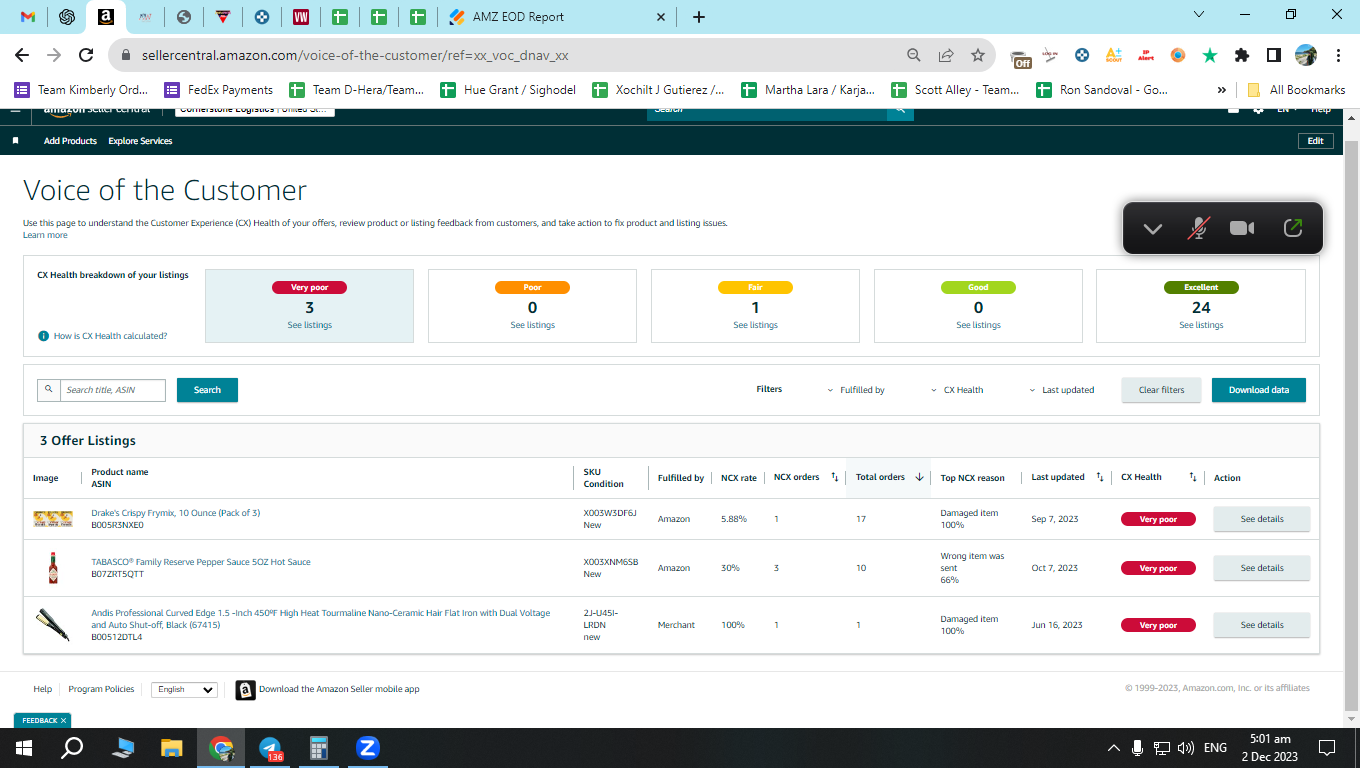Screen dimensions: 1360x768
Task: Open the Hue Grant / Sighodel bookmark
Action: [509, 90]
